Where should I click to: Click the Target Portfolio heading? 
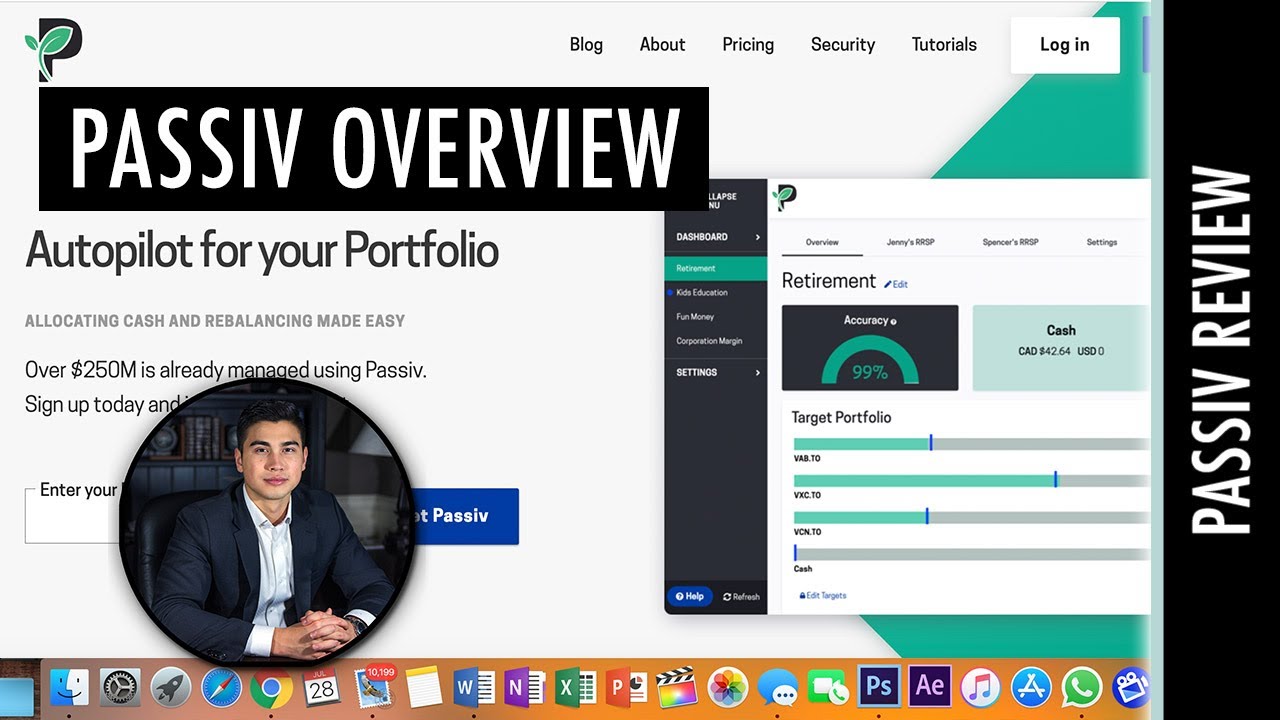pyautogui.click(x=841, y=417)
